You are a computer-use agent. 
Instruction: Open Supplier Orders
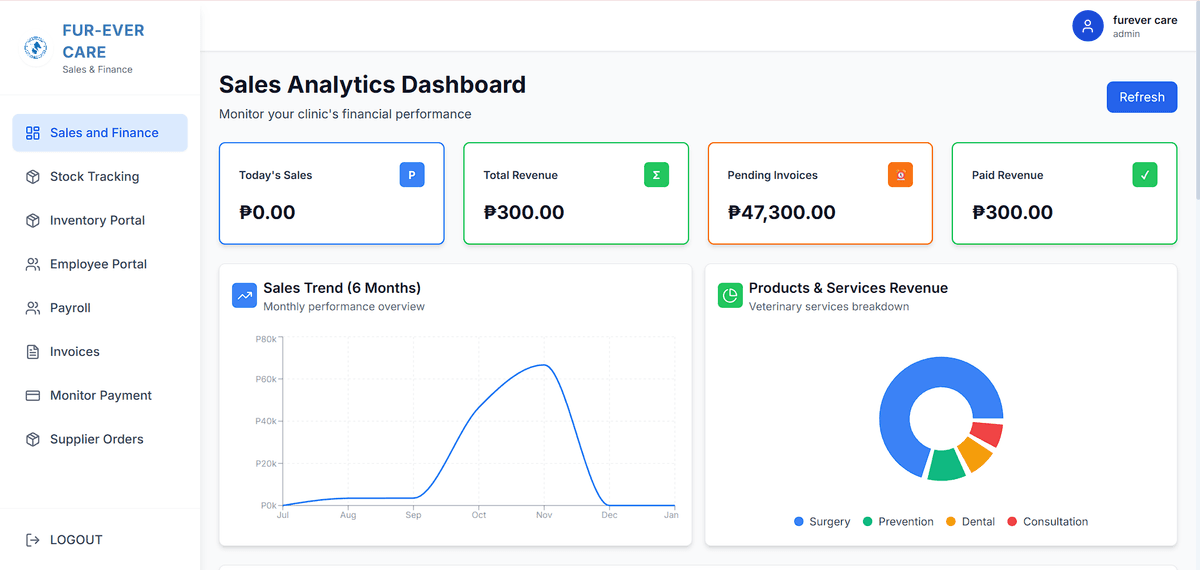(x=97, y=440)
